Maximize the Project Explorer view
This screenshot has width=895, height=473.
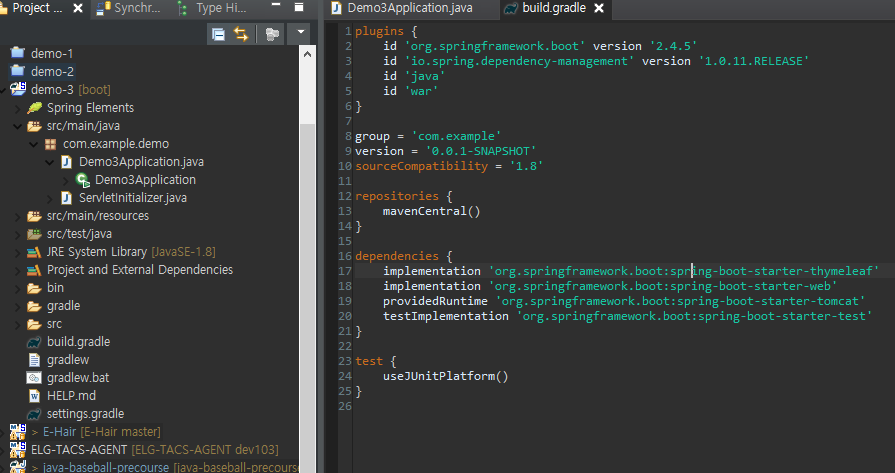click(x=299, y=7)
